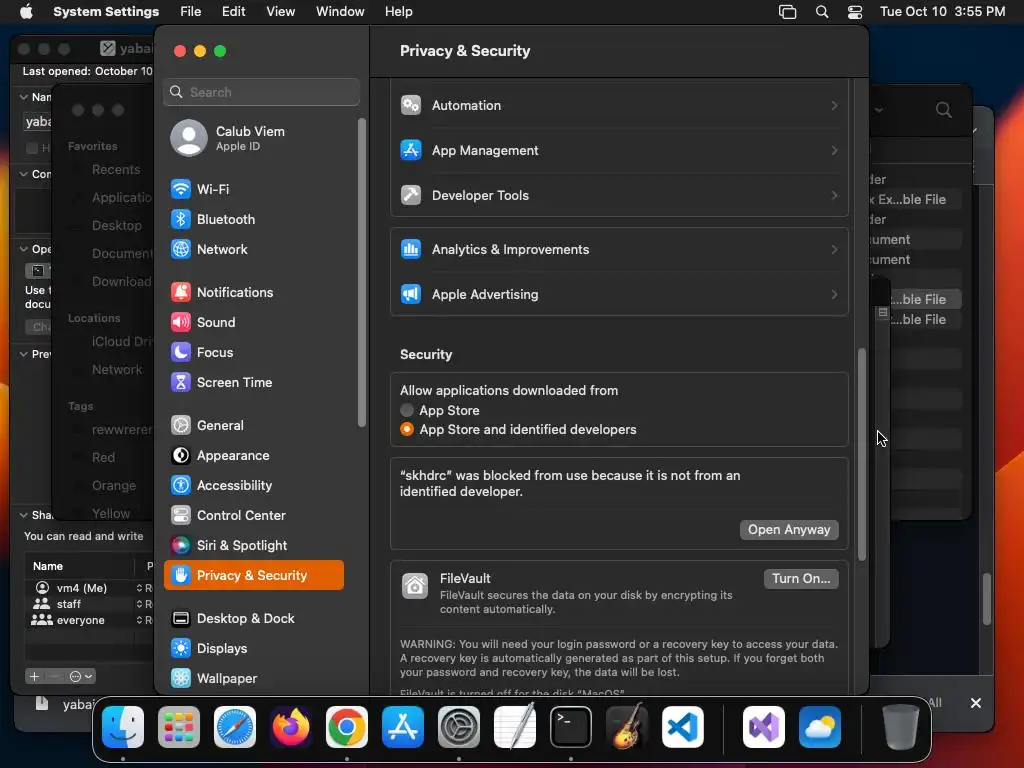Open TextEdit from the Dock
The image size is (1024, 768).
(x=515, y=727)
